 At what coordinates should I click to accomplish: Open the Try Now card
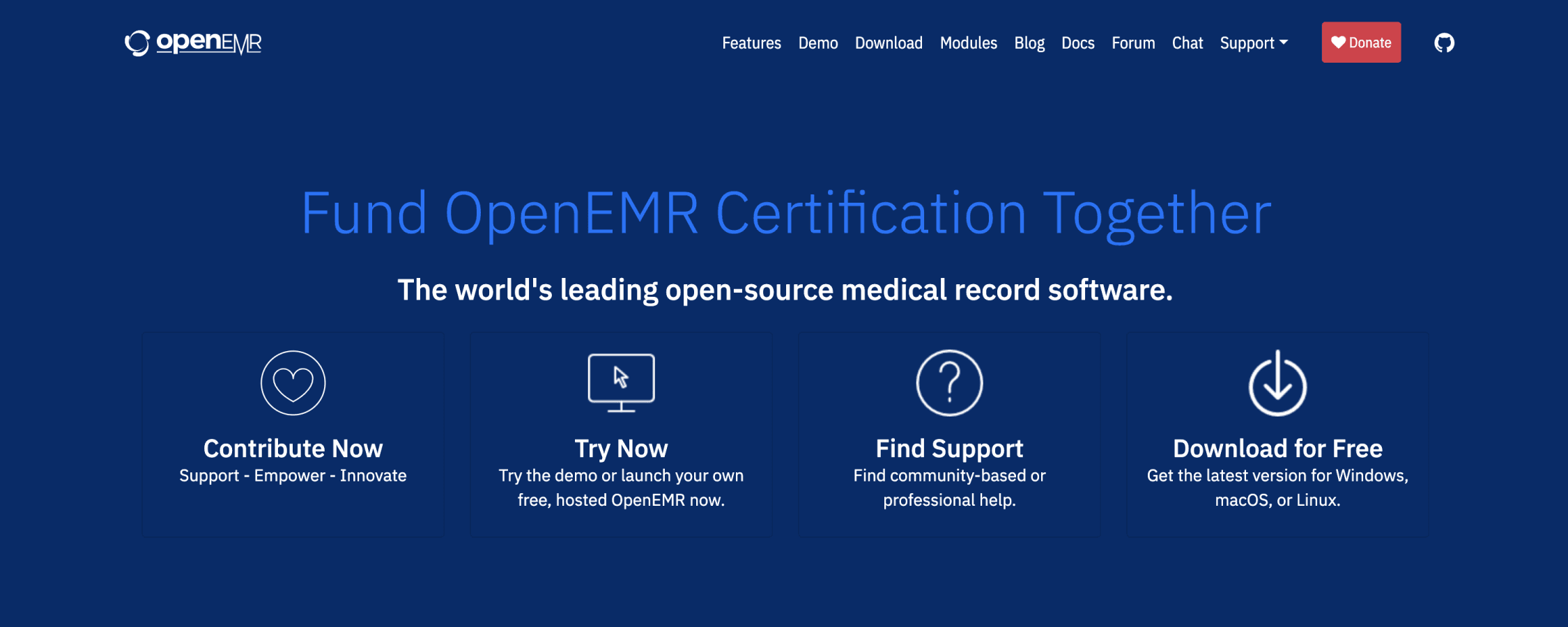pyautogui.click(x=621, y=433)
